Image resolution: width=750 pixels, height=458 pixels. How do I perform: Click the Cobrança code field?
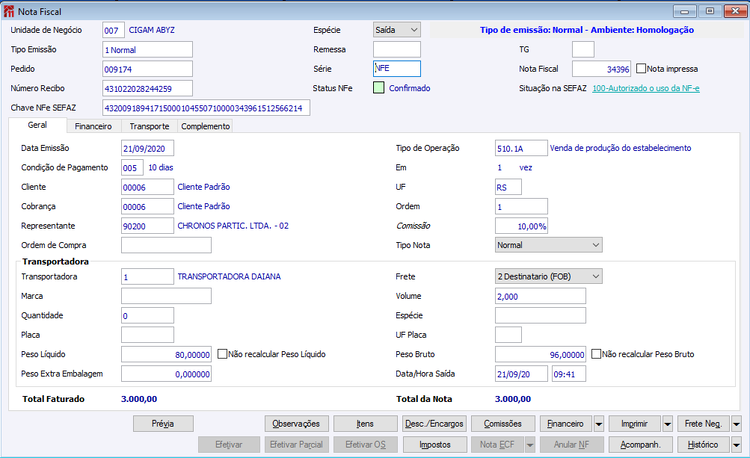click(147, 207)
